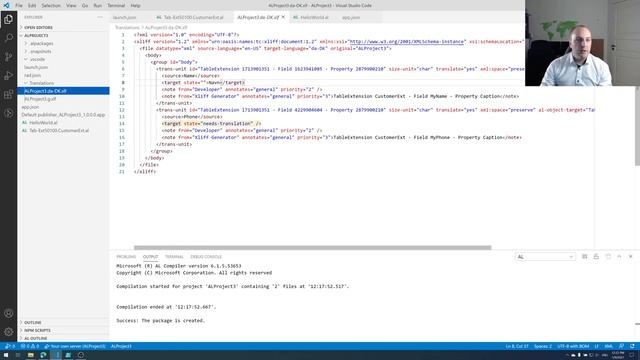Click the bottom activity bar icon below Extensions
This screenshot has height=360, width=640.
(x=9, y=113)
